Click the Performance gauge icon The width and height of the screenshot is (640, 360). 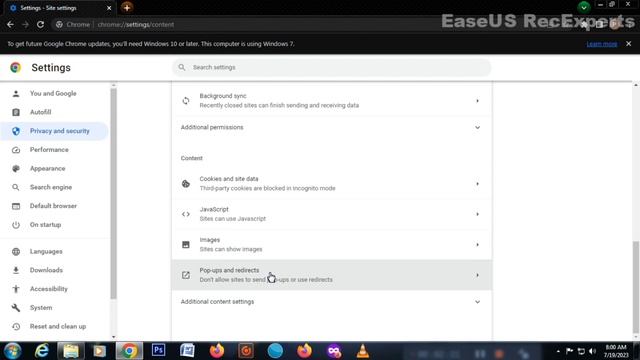coord(16,150)
